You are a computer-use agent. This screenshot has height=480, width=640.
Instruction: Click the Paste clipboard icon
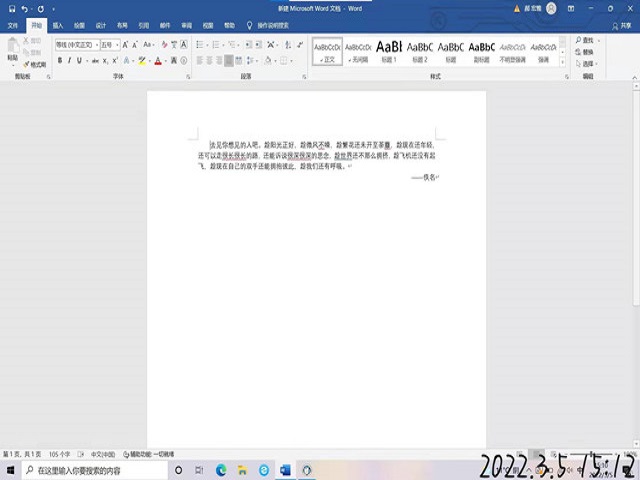click(13, 48)
